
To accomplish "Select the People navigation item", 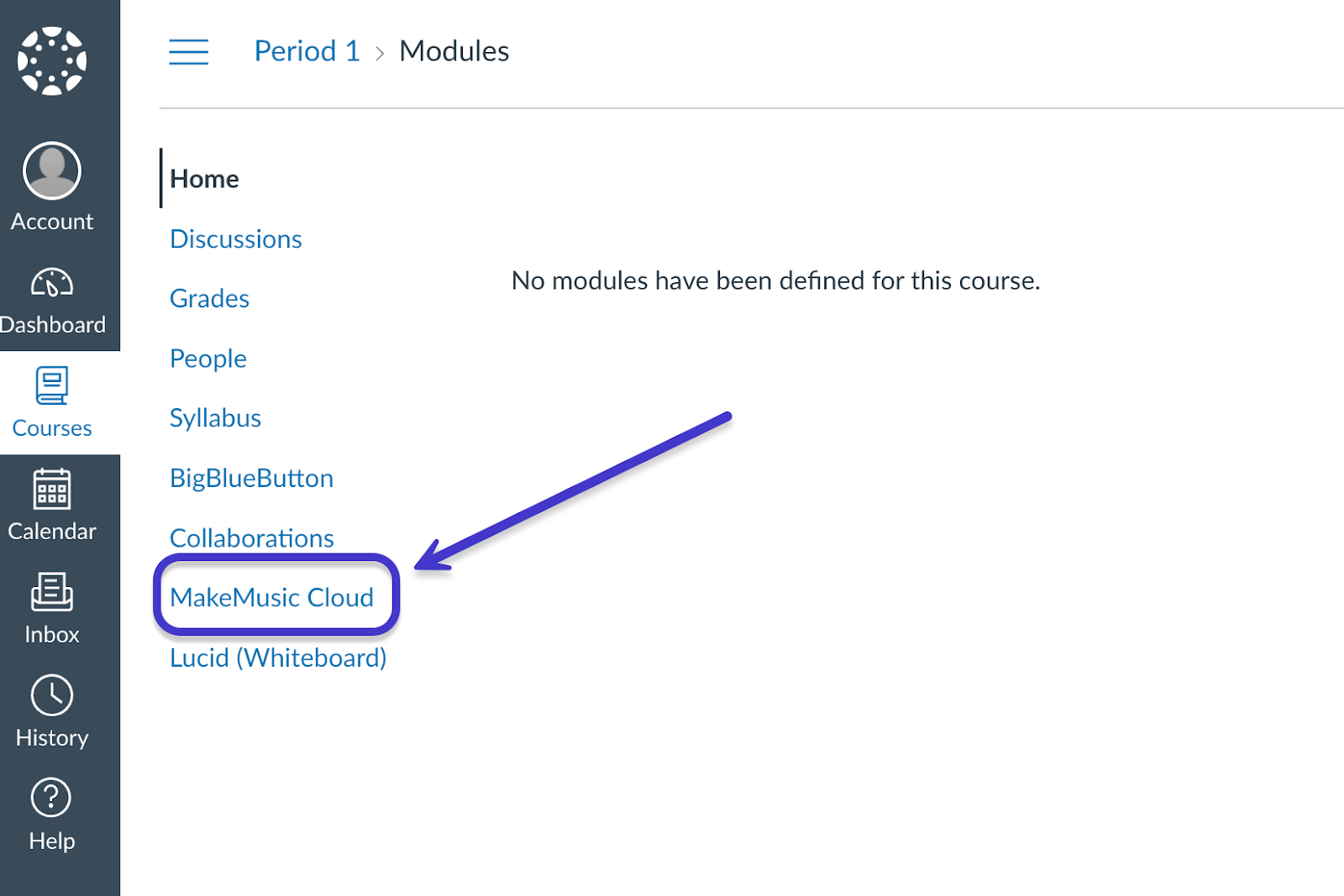I will [208, 358].
